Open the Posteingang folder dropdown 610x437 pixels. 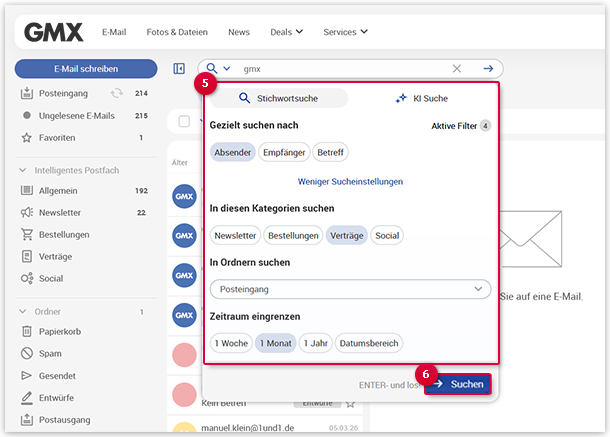coord(351,289)
